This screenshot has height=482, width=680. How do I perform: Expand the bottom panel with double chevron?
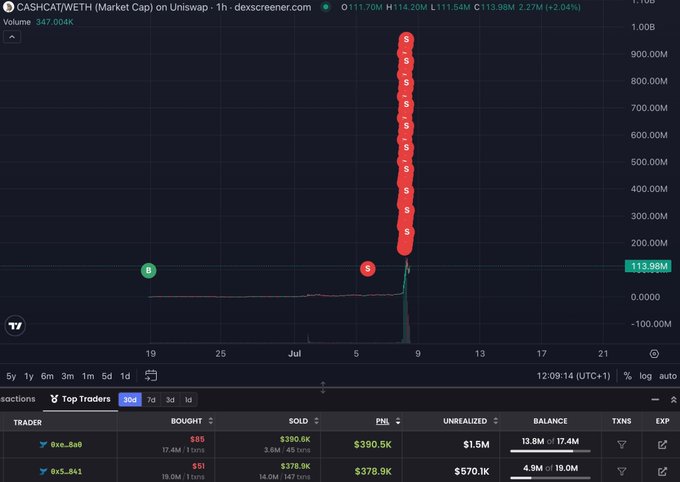(x=673, y=400)
